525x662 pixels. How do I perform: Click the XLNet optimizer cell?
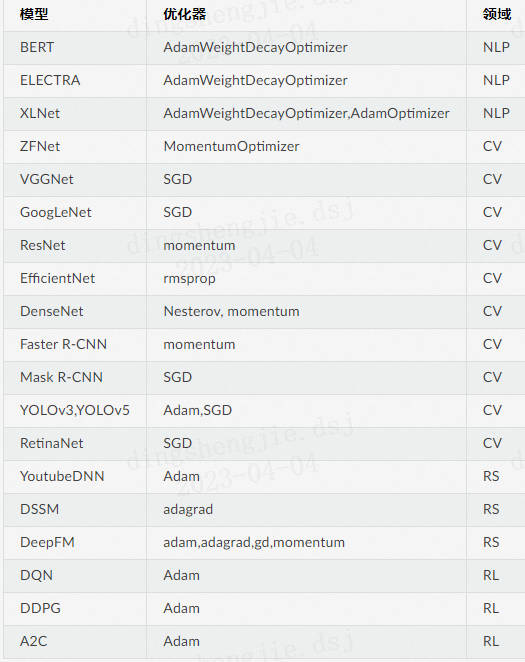306,113
